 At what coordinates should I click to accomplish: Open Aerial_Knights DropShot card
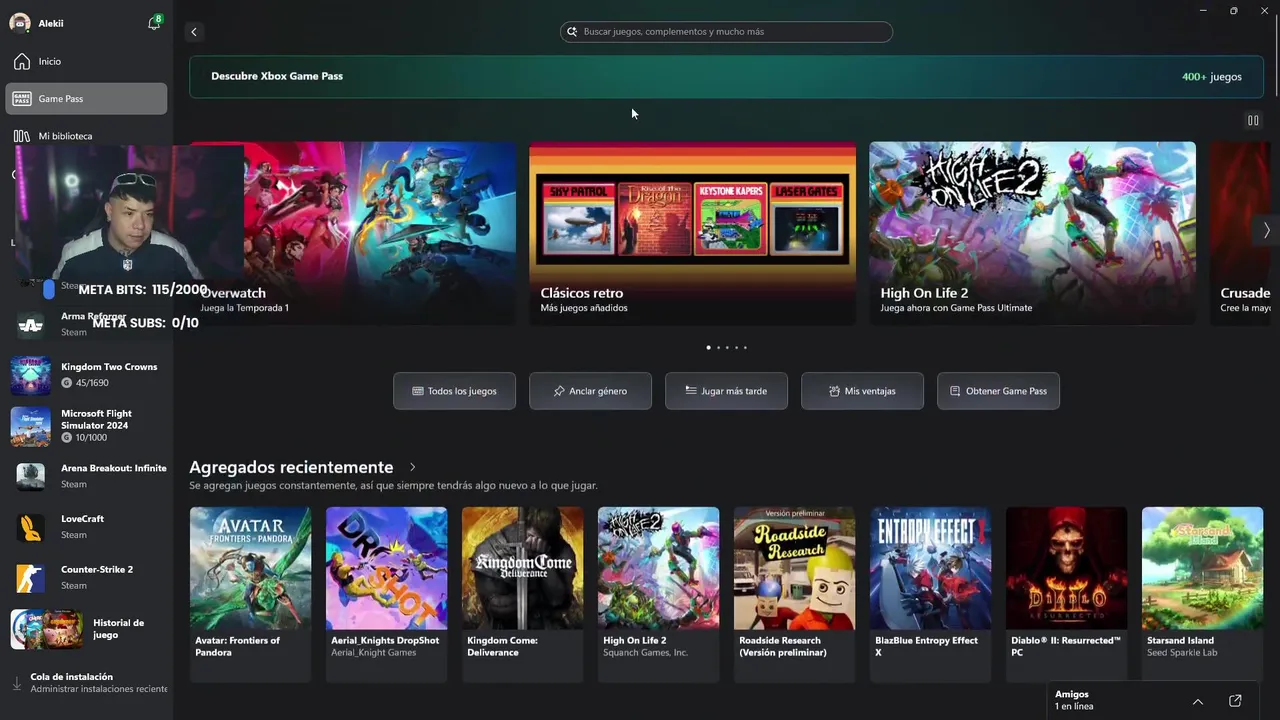coord(386,594)
